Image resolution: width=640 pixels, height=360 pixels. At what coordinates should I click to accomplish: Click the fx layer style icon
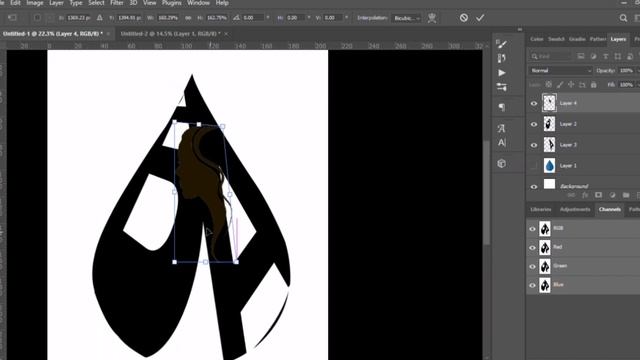(585, 195)
